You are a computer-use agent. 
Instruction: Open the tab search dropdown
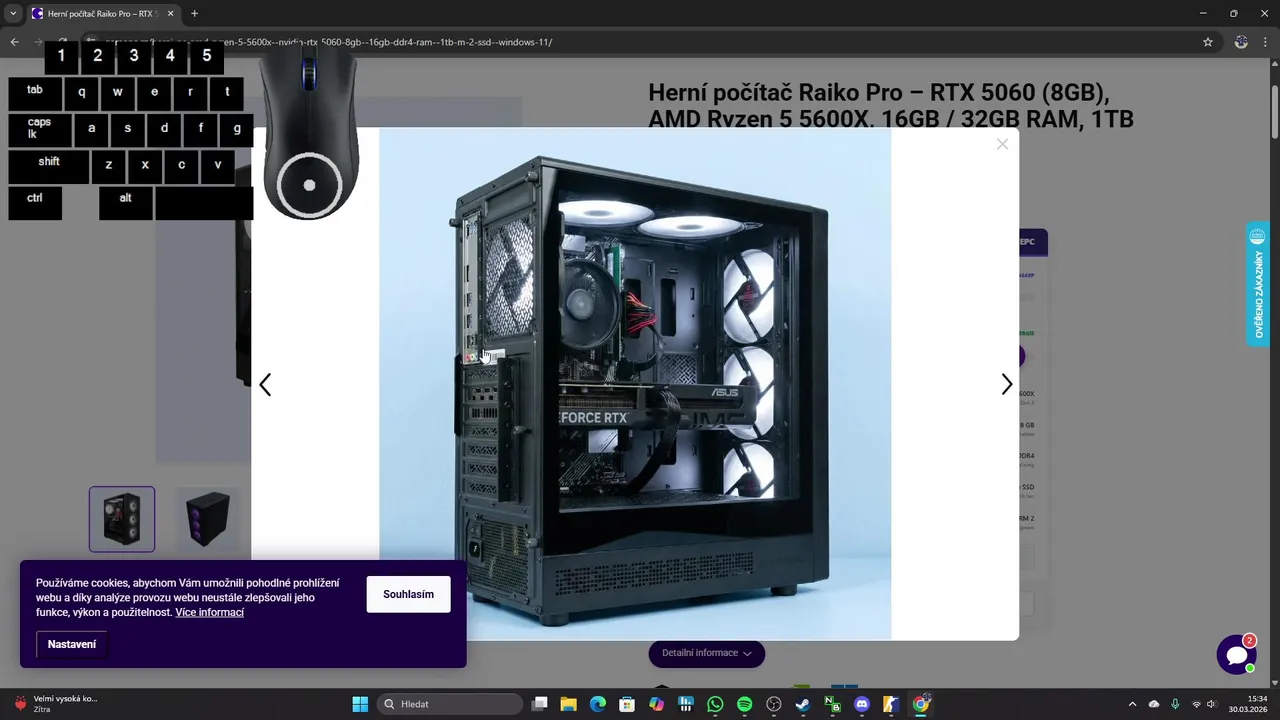tap(13, 13)
